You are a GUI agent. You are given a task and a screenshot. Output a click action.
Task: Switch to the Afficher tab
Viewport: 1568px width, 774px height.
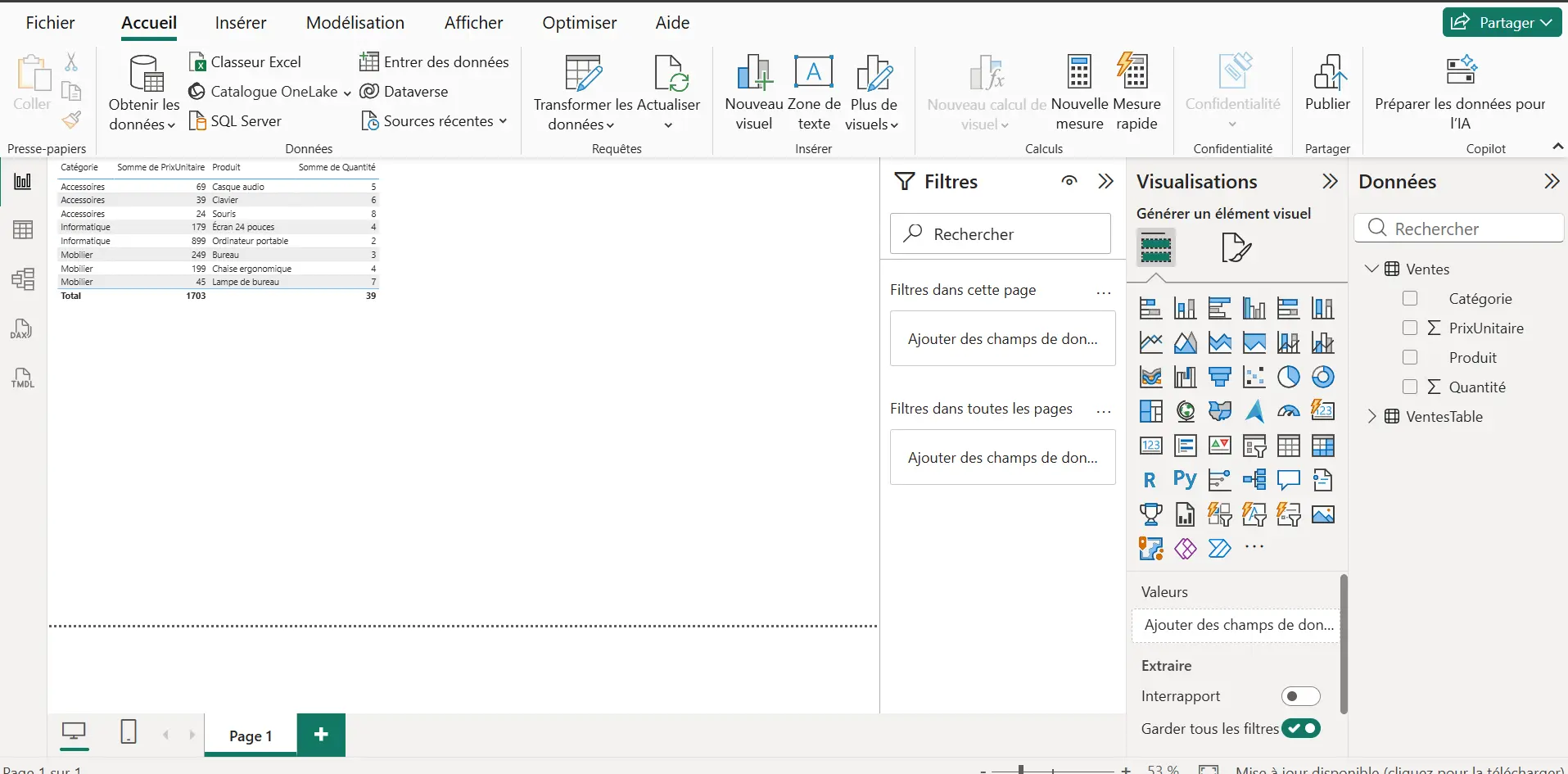point(473,23)
